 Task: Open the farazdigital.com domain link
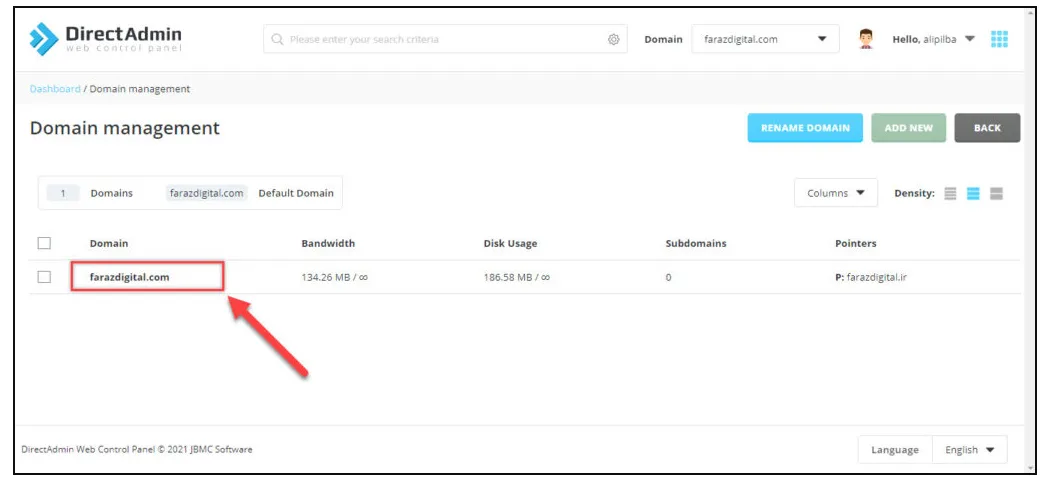click(x=129, y=277)
